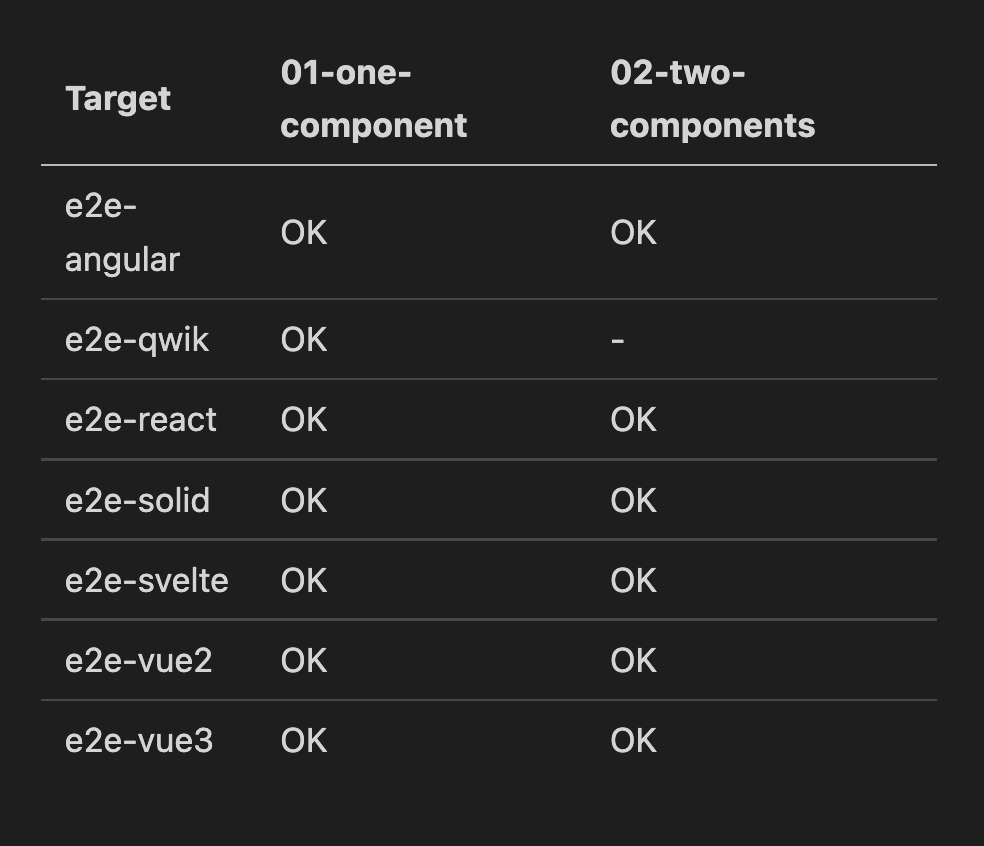The height and width of the screenshot is (846, 984).
Task: Select the 01-one-component column header
Action: (x=374, y=99)
